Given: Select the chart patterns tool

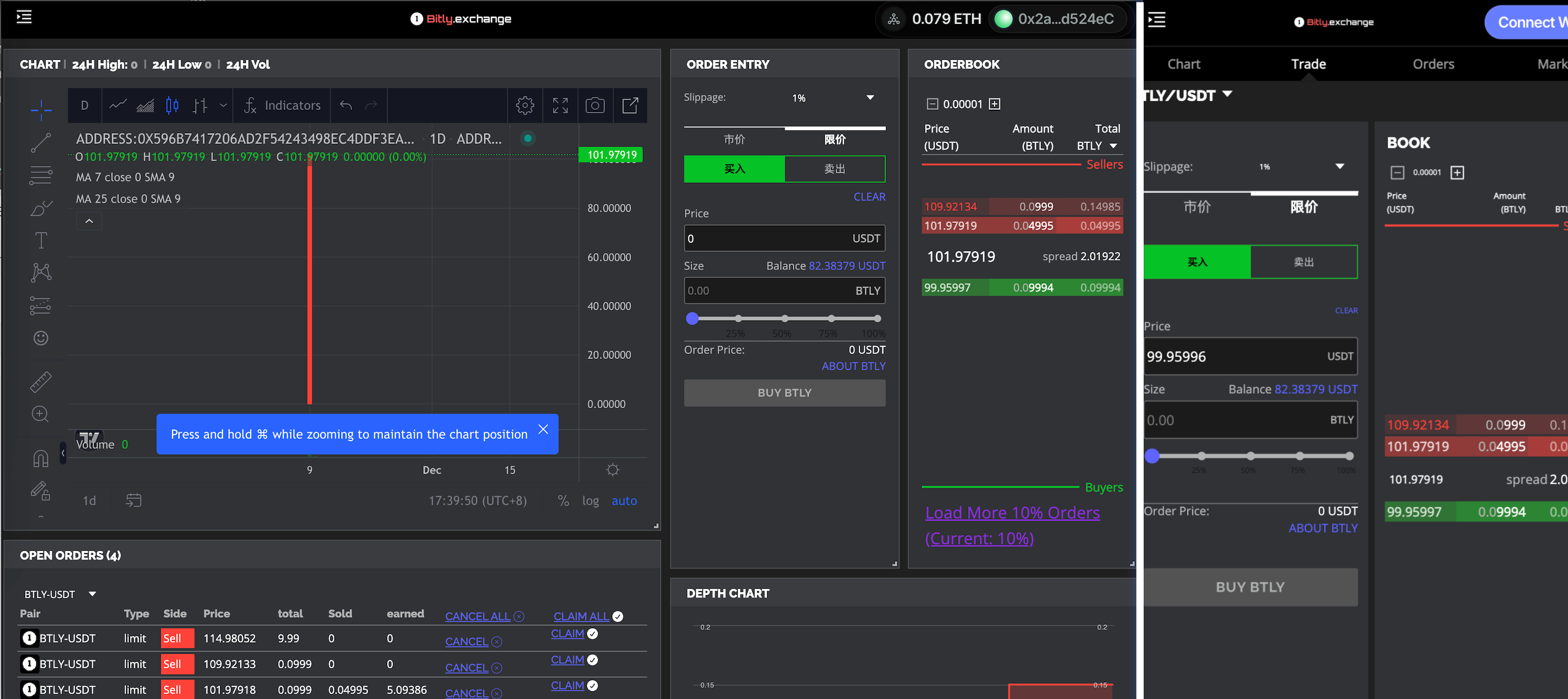Looking at the screenshot, I should pos(41,273).
